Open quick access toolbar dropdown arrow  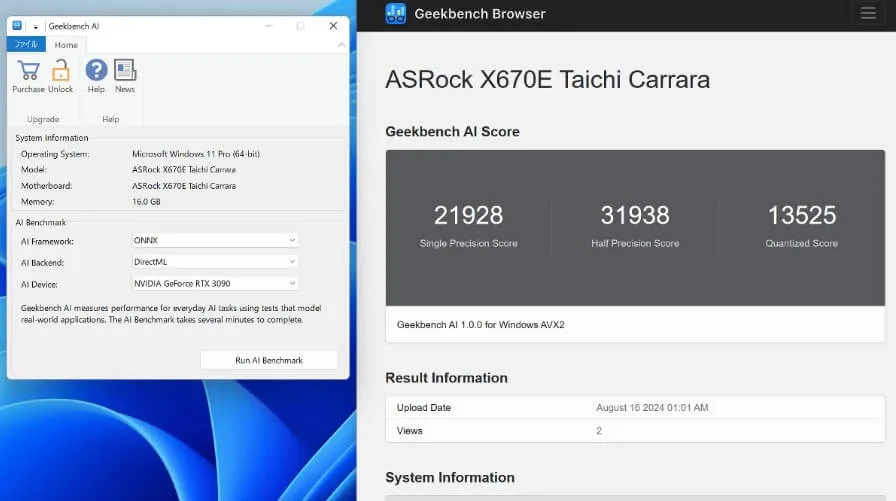[35, 27]
